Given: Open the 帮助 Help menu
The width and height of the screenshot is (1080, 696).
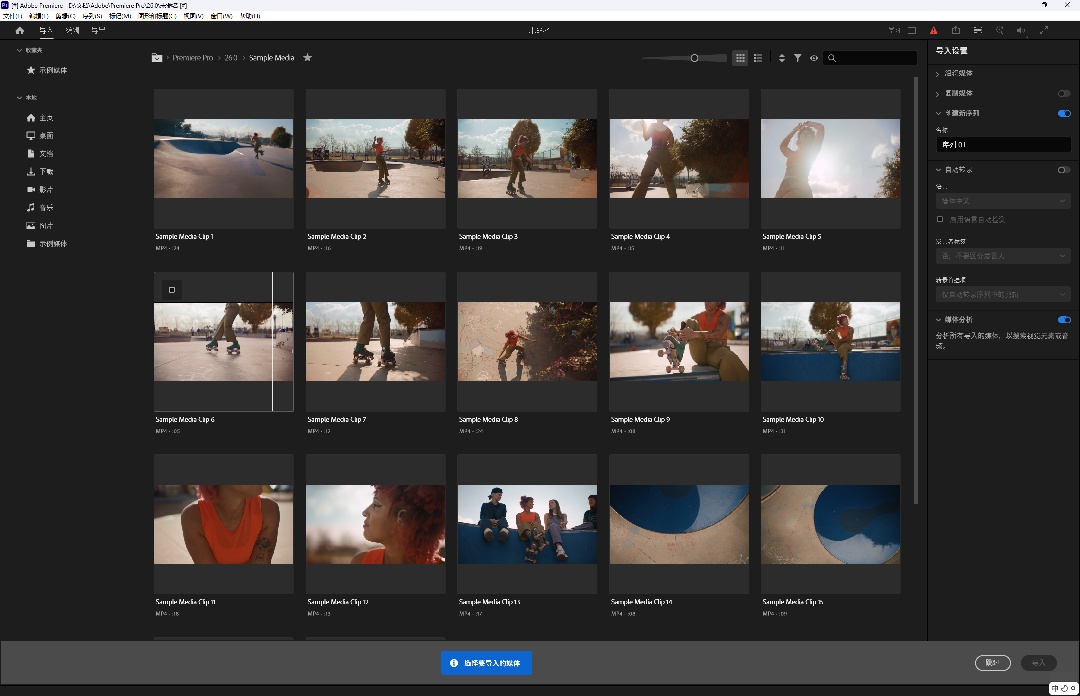Looking at the screenshot, I should tap(250, 16).
